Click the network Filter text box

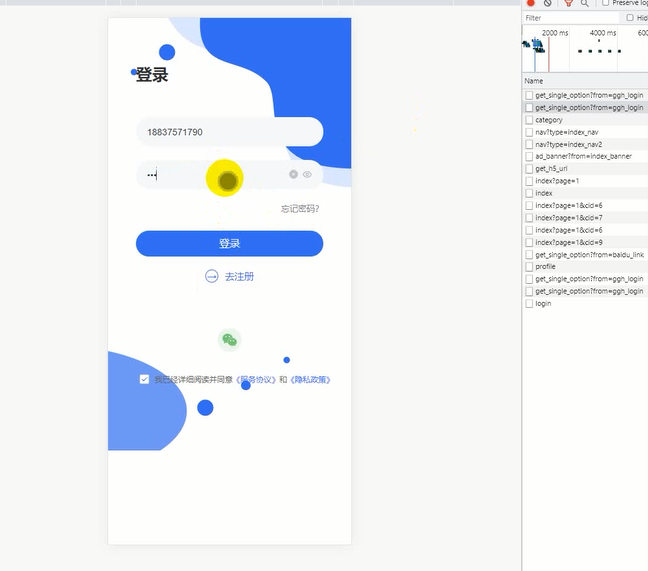570,18
